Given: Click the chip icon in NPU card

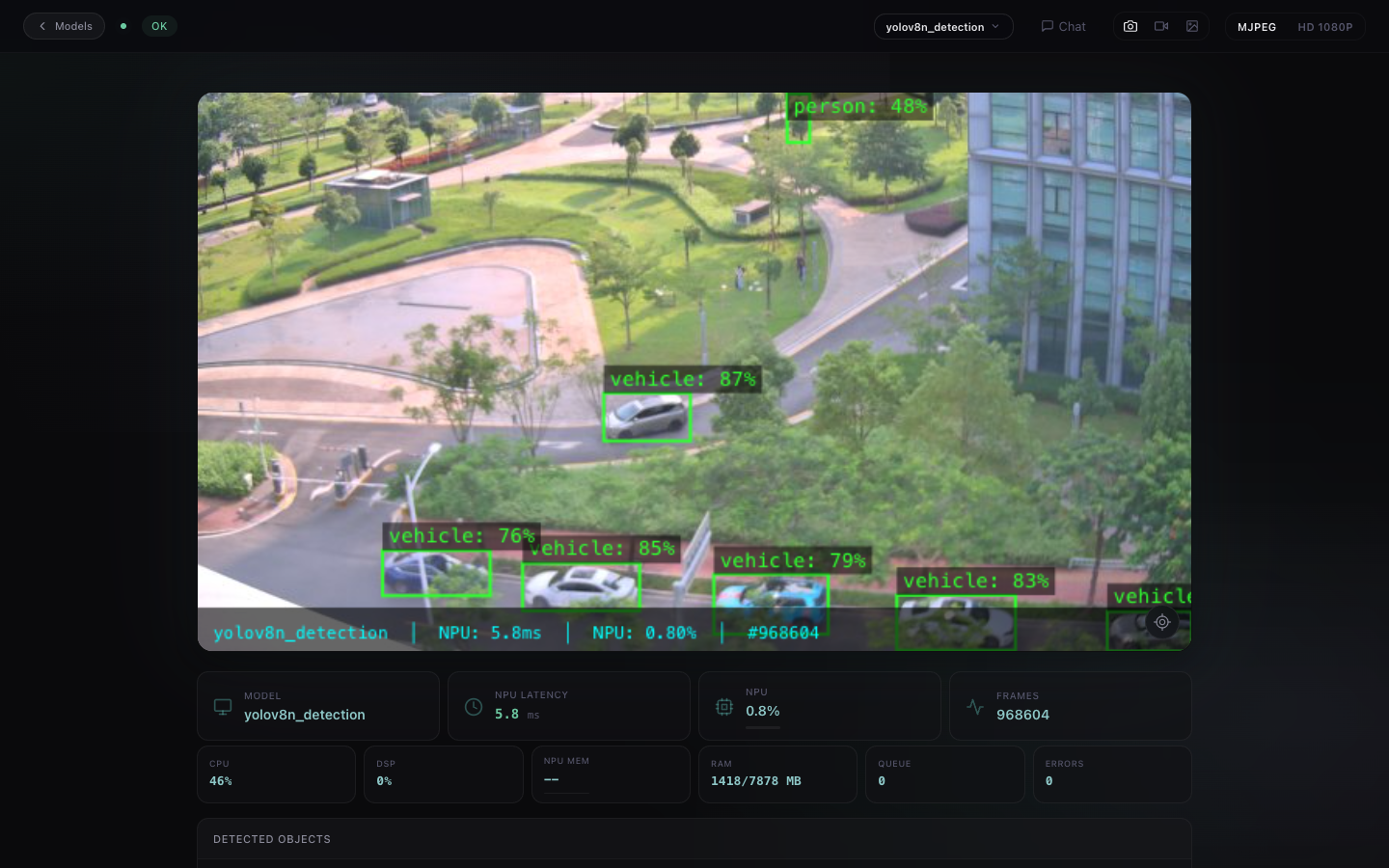Looking at the screenshot, I should click(724, 707).
